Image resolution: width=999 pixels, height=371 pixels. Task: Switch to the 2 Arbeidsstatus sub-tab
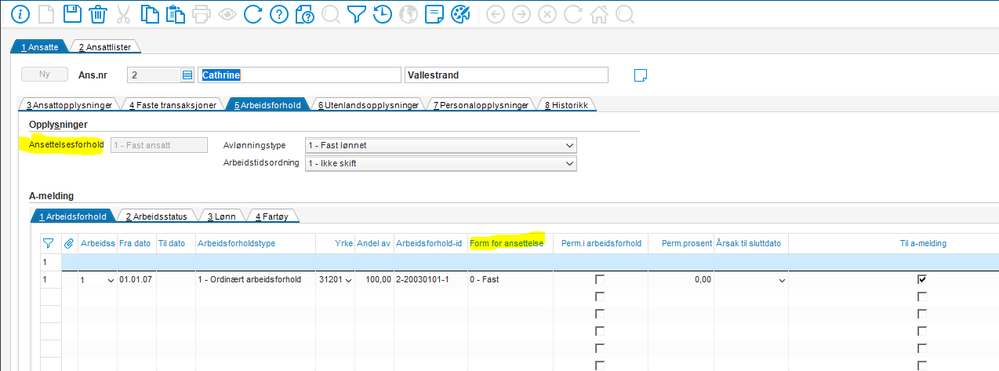coord(156,216)
